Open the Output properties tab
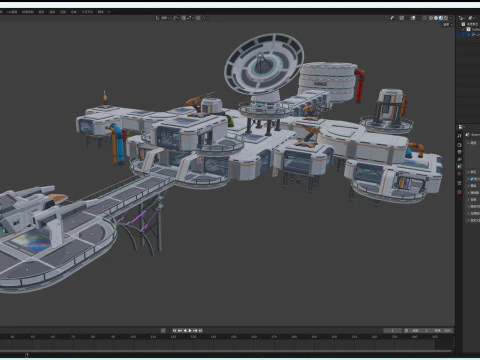 [459, 152]
